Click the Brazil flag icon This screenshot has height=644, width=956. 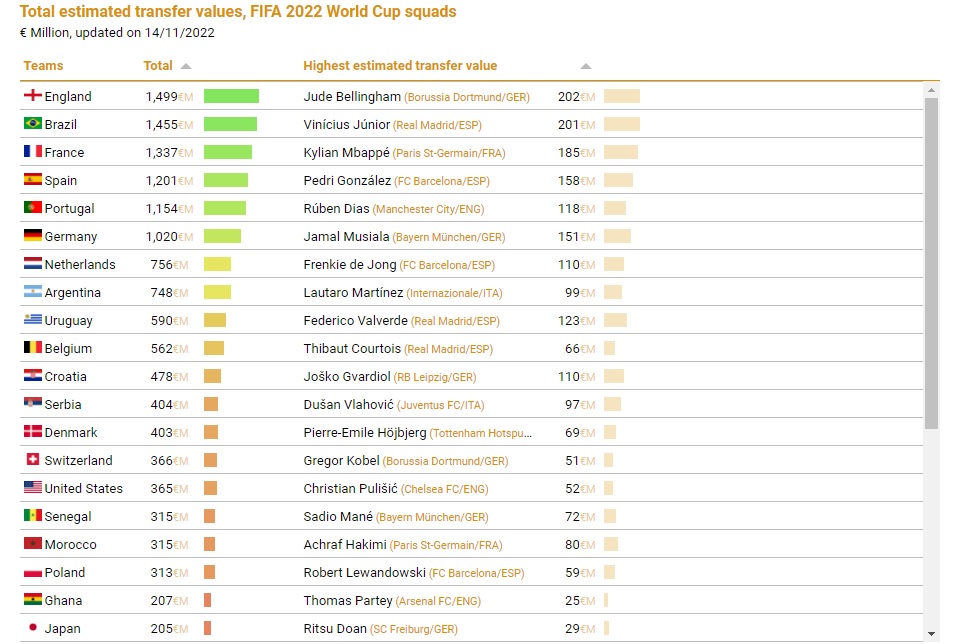pos(32,124)
